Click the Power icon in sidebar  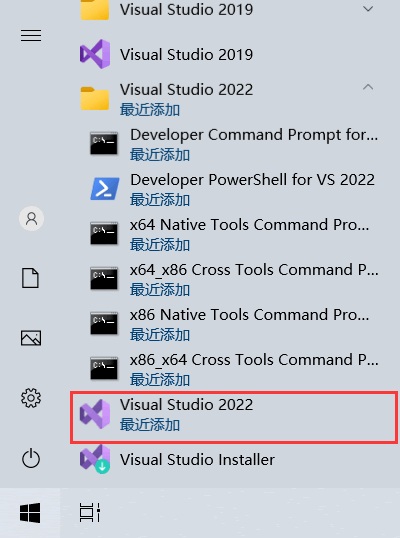31,458
